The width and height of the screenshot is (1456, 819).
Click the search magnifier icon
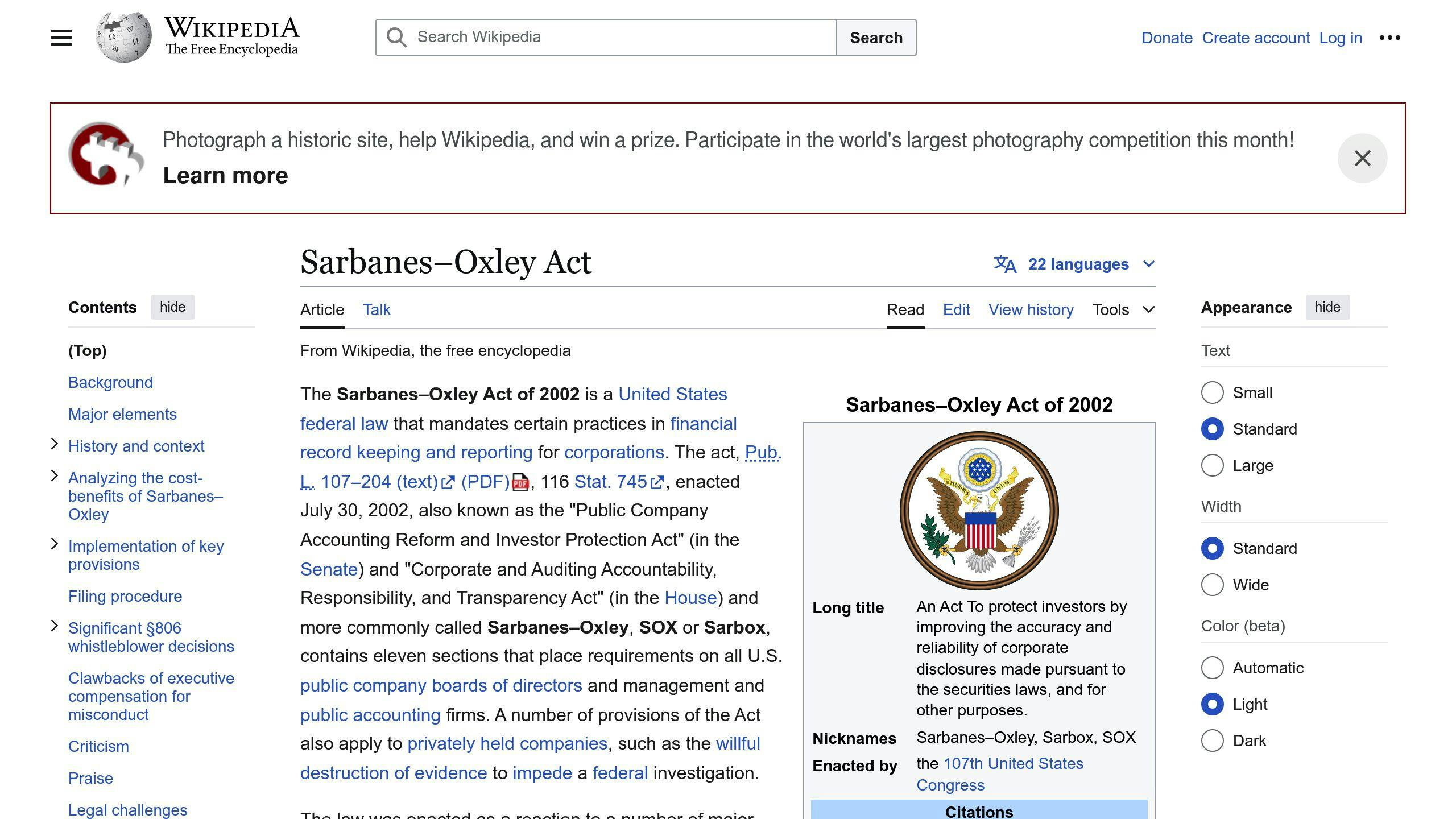[396, 38]
